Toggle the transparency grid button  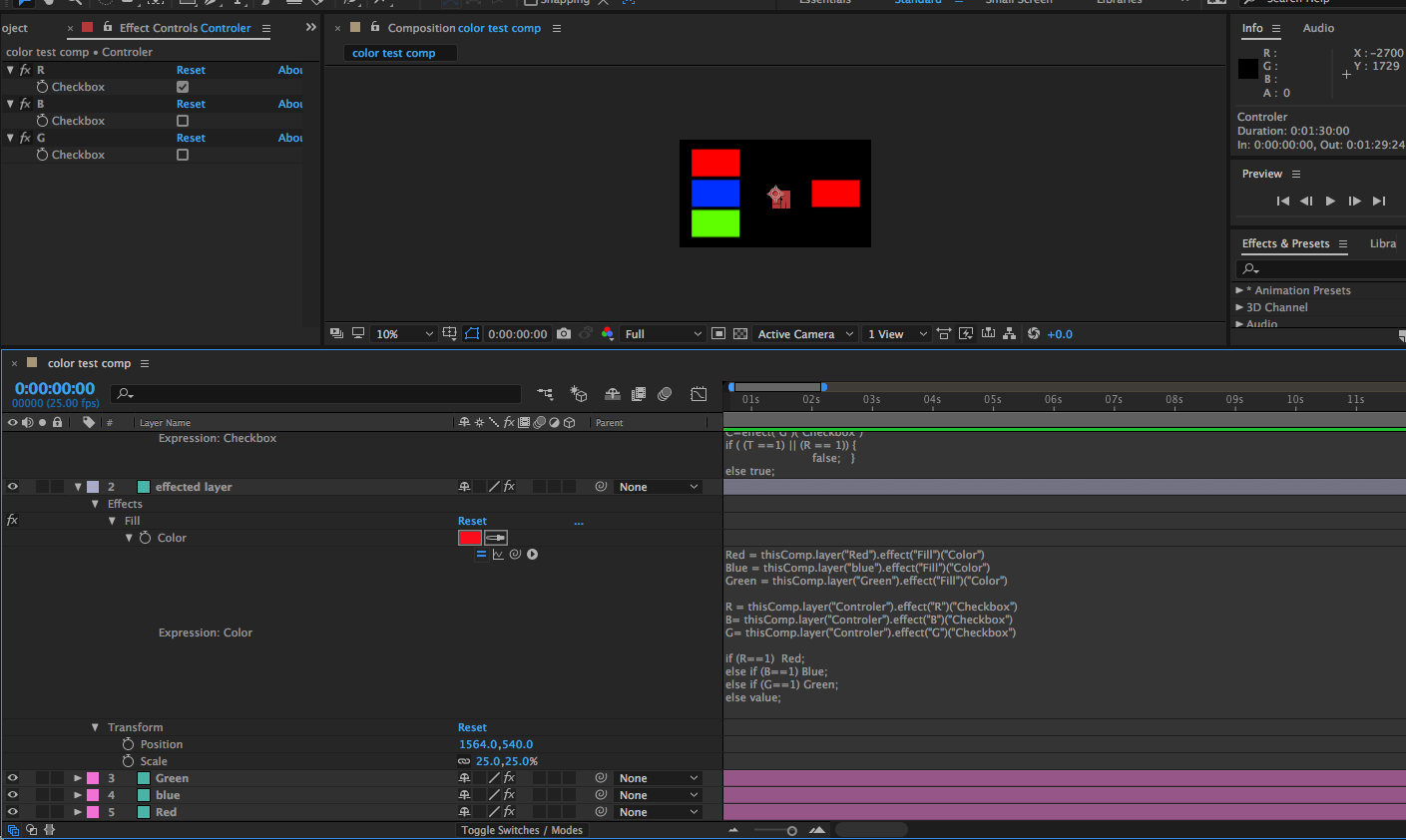740,334
